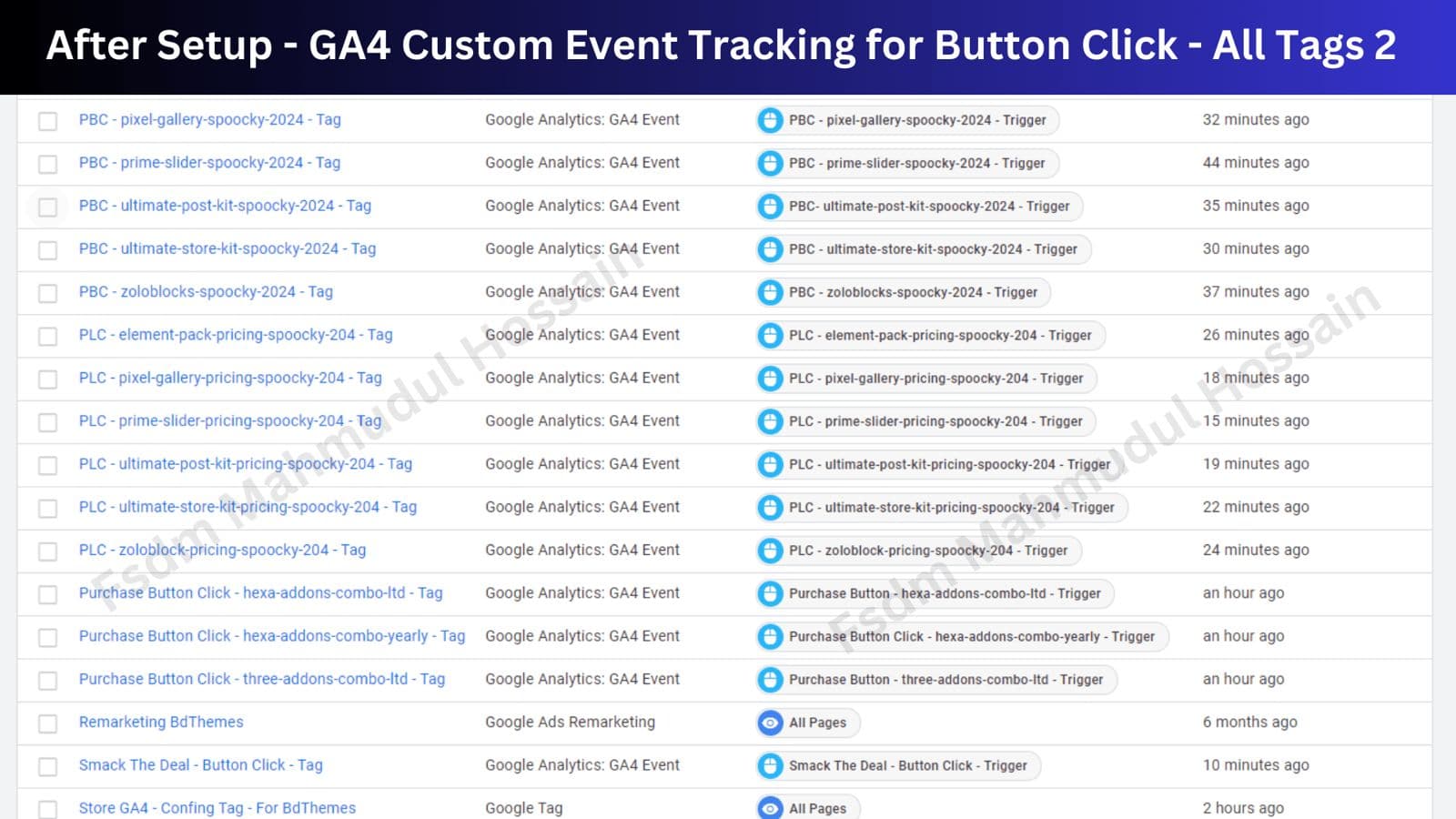Open PLC - ultimate-store-kit-pricing-spoocky-204 - Tag link
This screenshot has width=1456, height=819.
point(248,507)
